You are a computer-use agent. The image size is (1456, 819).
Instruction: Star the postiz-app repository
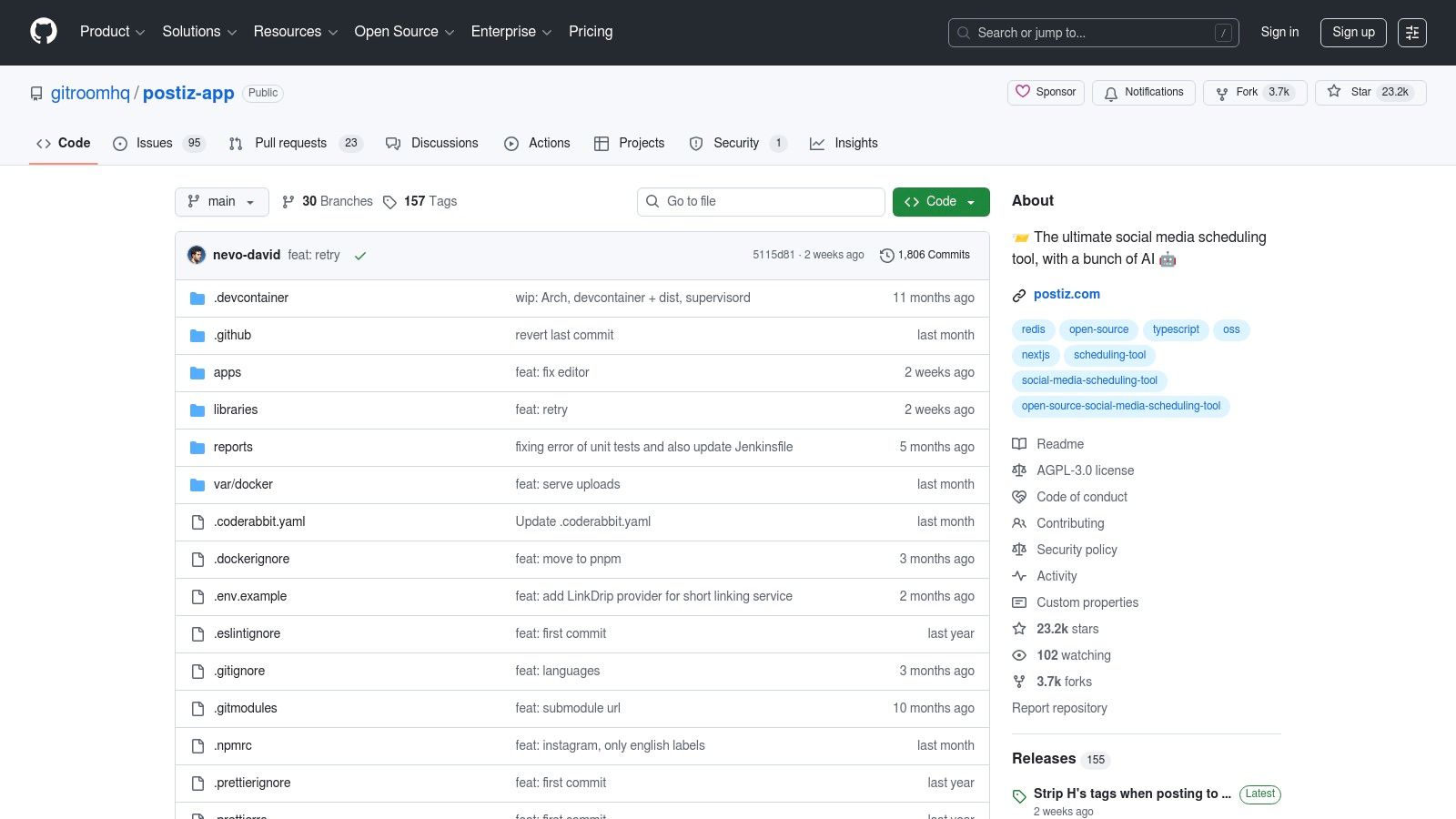tap(1370, 92)
